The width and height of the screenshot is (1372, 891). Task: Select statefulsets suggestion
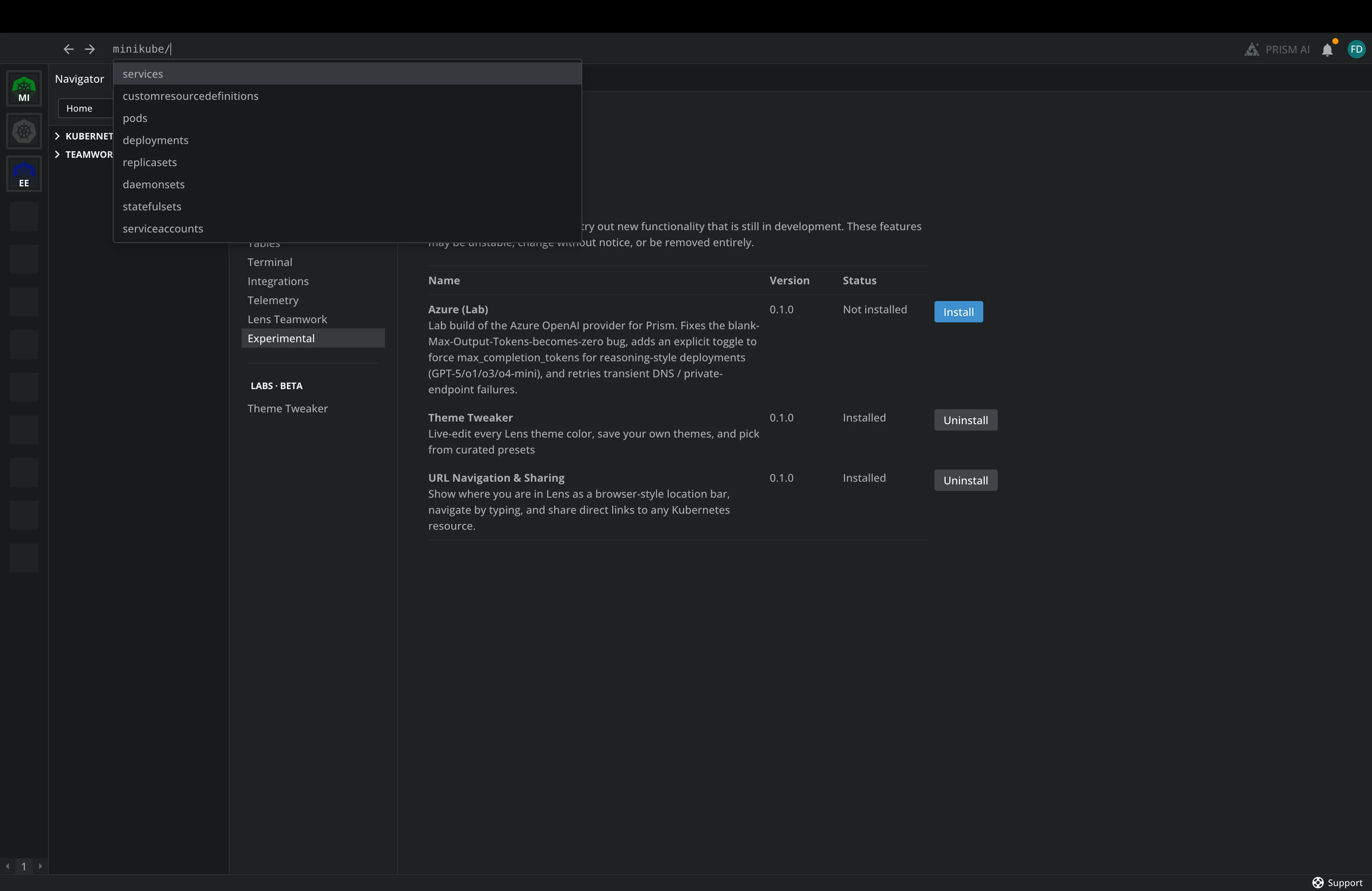point(347,206)
